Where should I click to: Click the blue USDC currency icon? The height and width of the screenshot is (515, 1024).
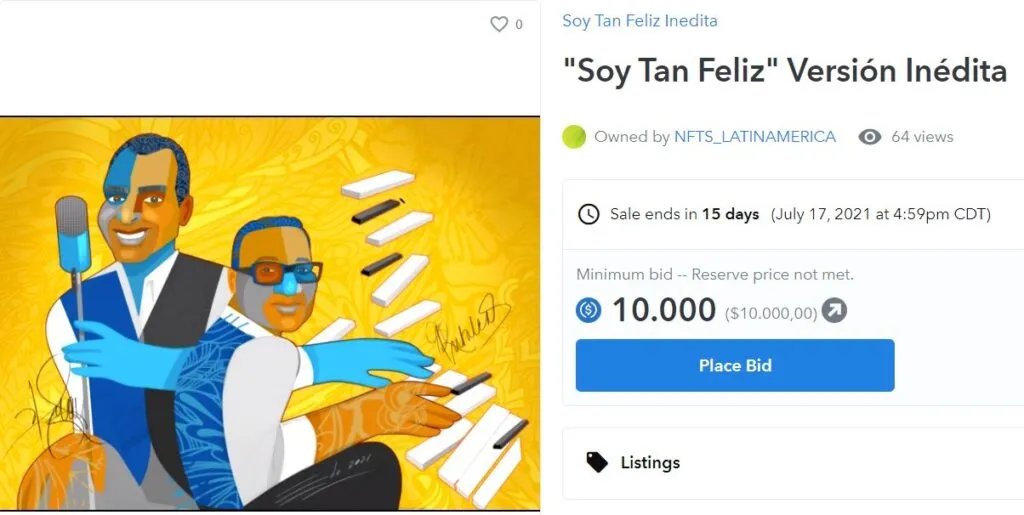pyautogui.click(x=588, y=310)
